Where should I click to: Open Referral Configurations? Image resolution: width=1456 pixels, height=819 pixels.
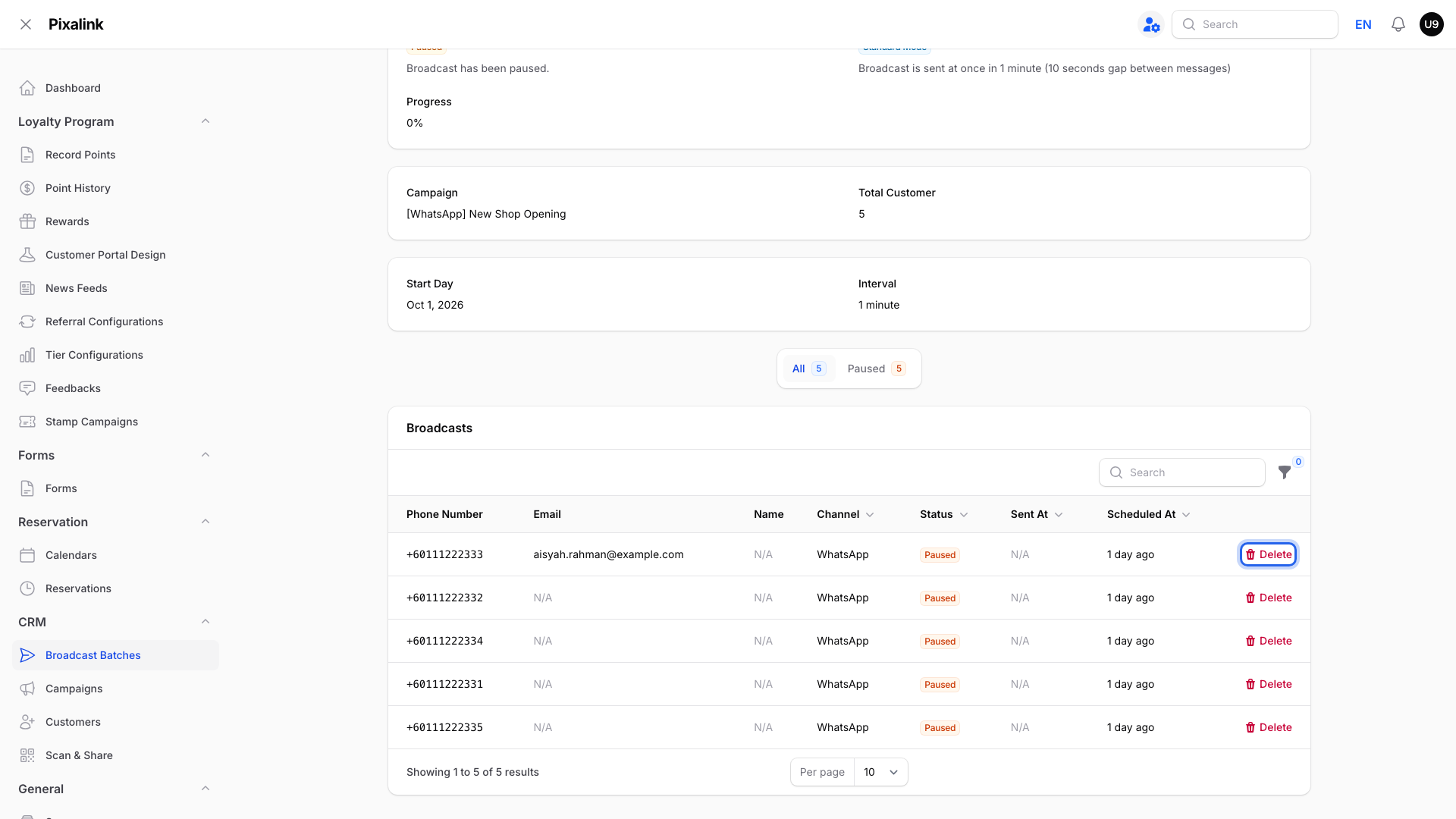coord(115,322)
